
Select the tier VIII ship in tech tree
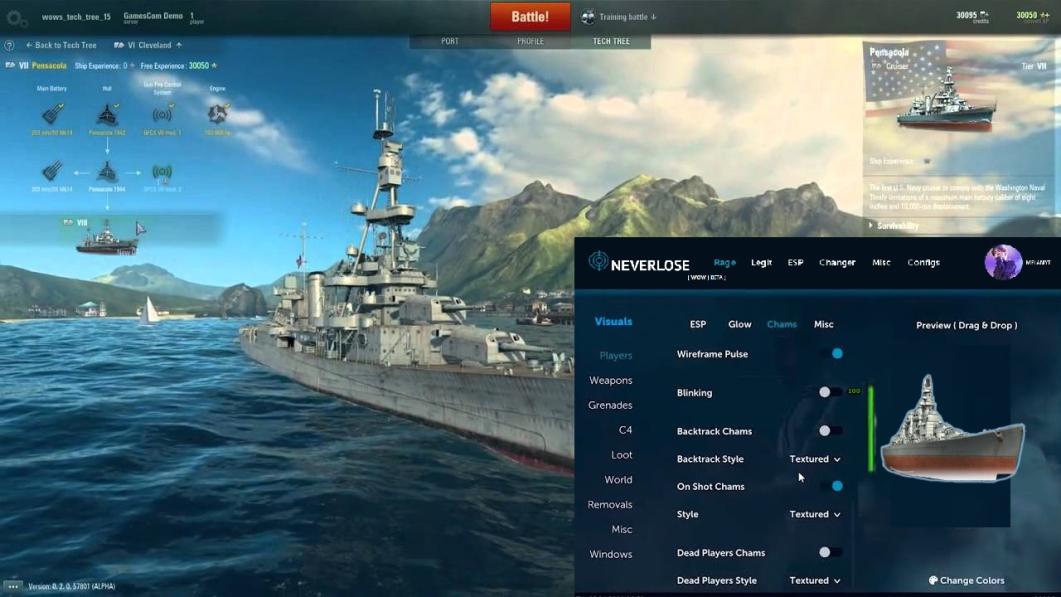click(x=107, y=237)
